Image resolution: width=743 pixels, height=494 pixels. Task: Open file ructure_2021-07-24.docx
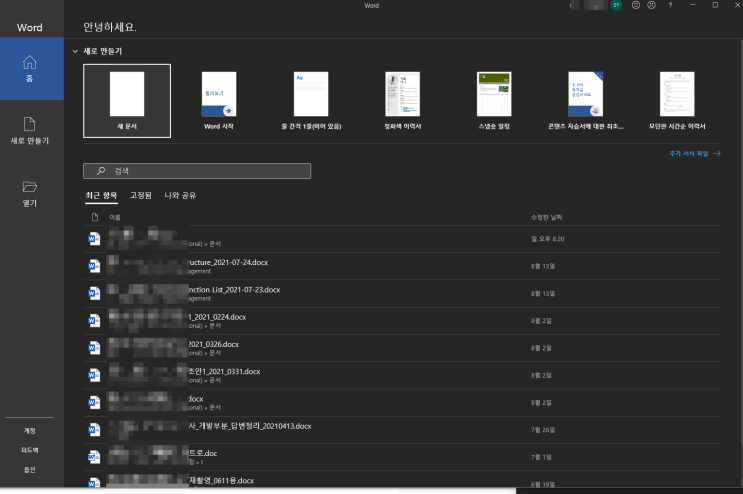402,266
